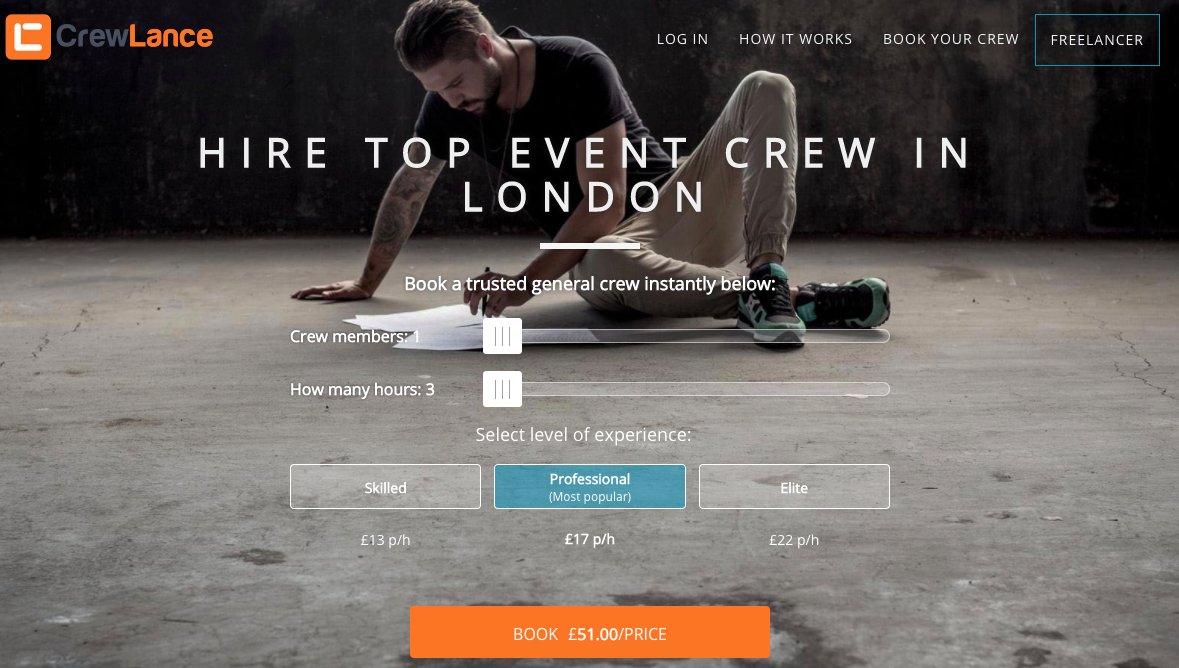
Task: Select the Skilled experience level
Action: (385, 487)
